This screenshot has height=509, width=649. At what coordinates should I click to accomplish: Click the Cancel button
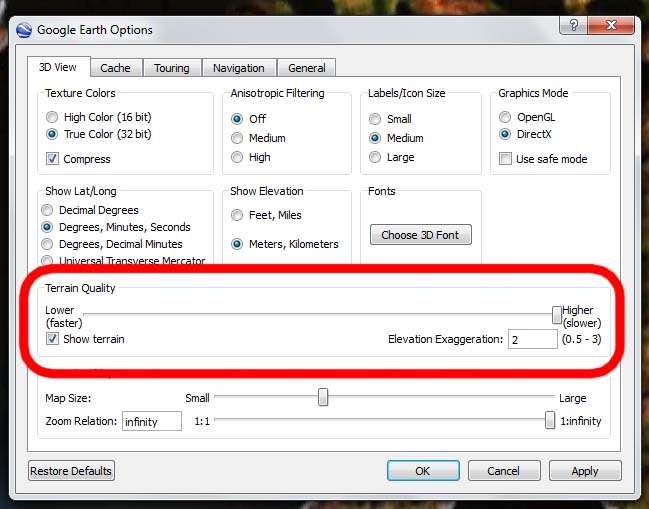[504, 471]
